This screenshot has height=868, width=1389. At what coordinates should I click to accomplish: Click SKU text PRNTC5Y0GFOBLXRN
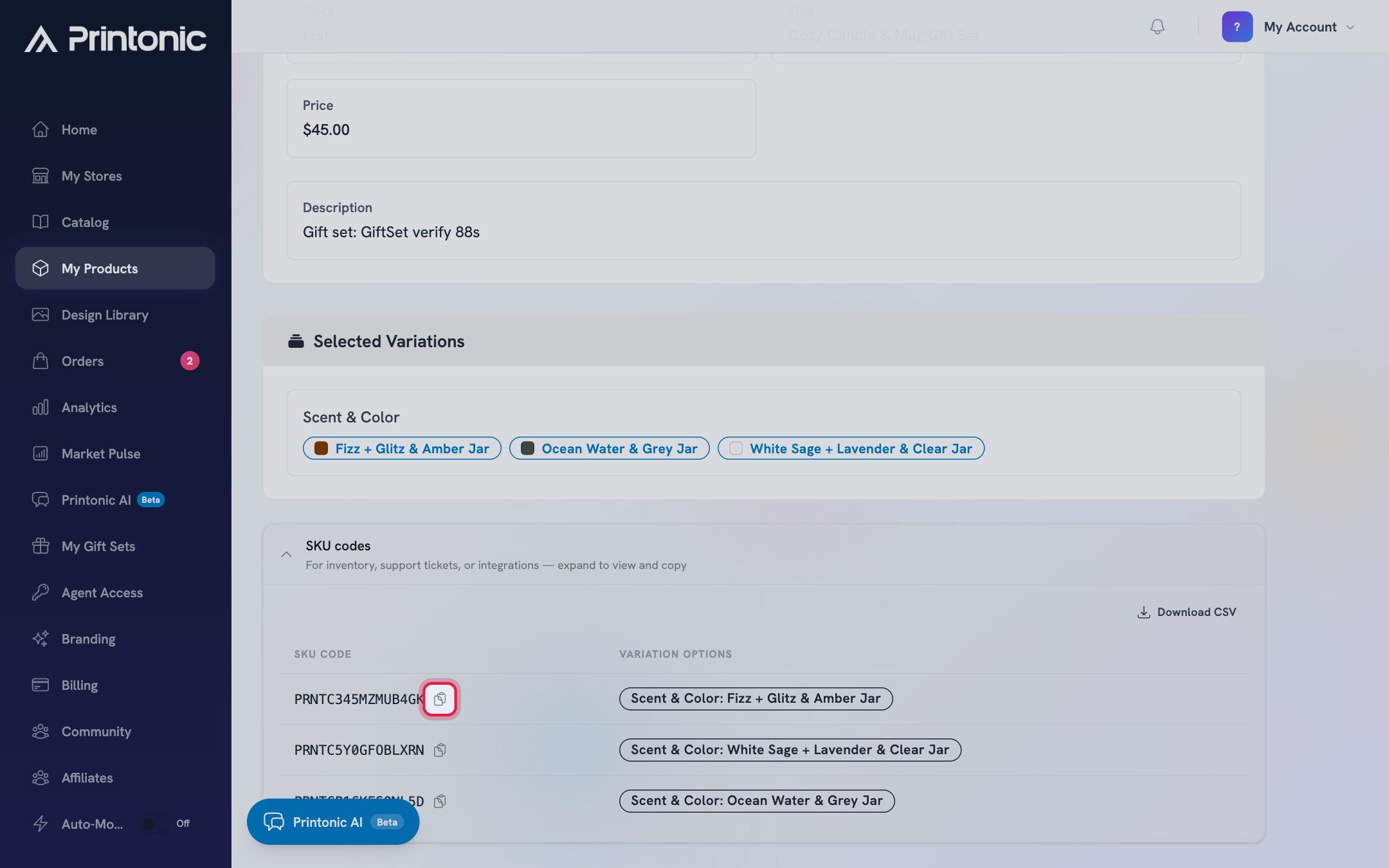coord(359,750)
